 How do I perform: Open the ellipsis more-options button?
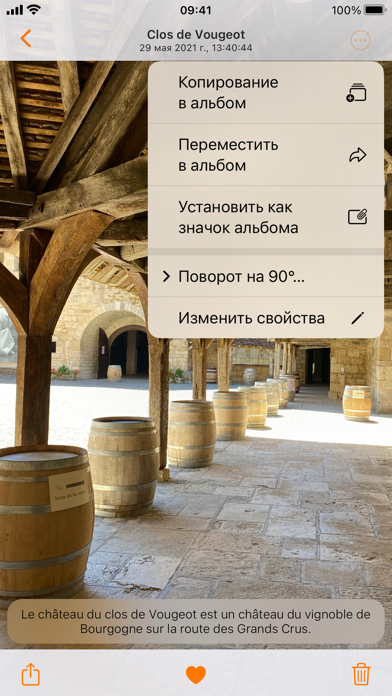(x=360, y=40)
